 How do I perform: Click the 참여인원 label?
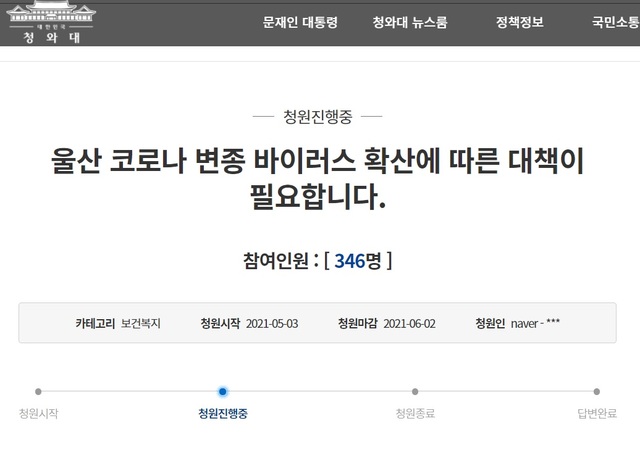click(x=276, y=261)
